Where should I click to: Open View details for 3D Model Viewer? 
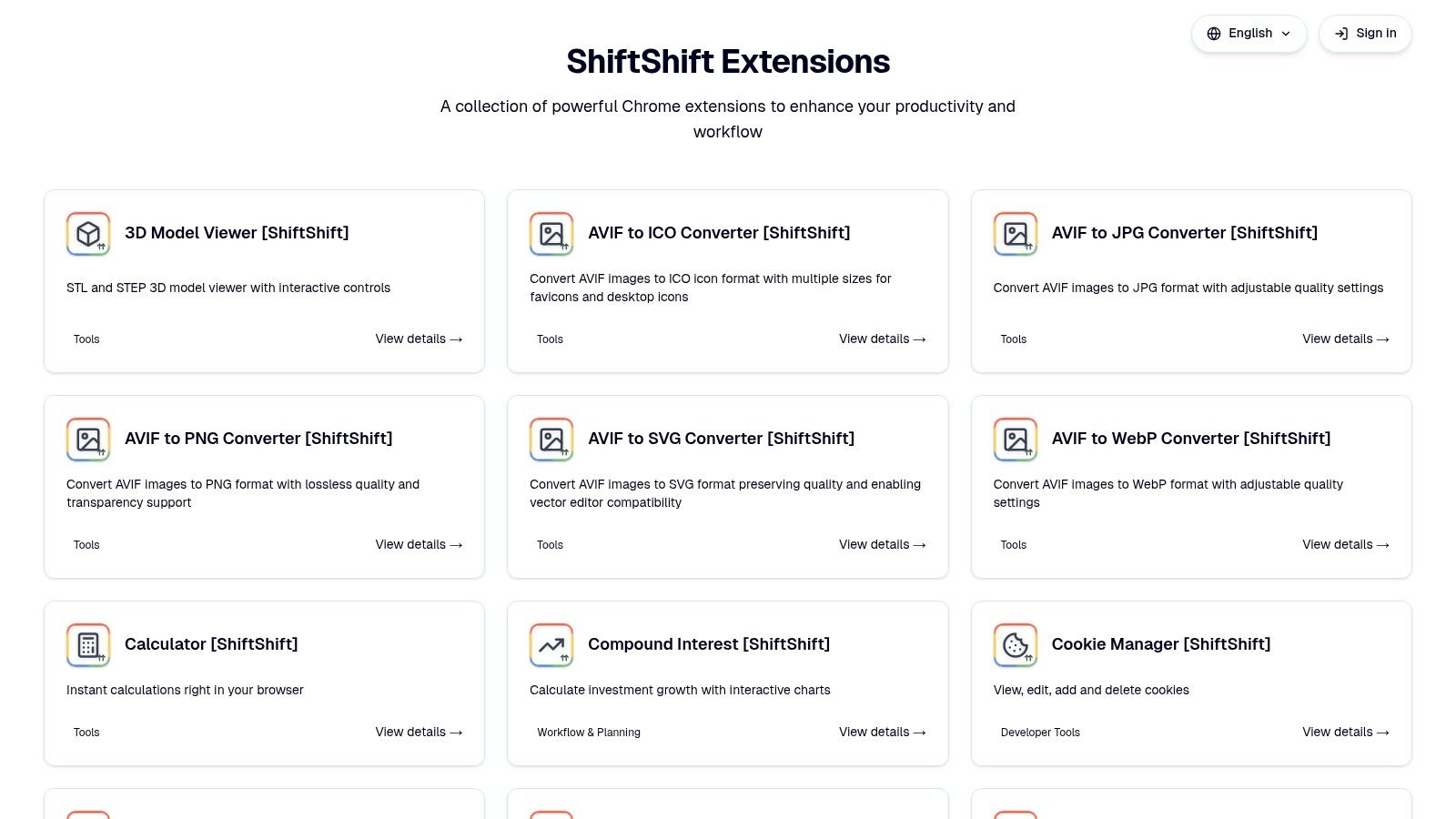click(x=419, y=339)
